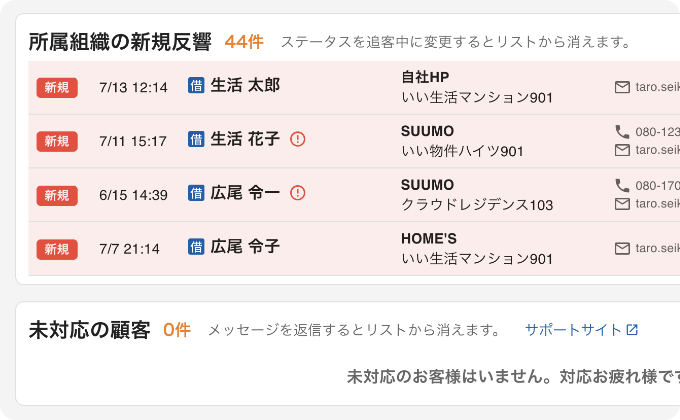The height and width of the screenshot is (420, 680).
Task: Click the 0件 count in 未対応の顧客
Action: point(177,330)
